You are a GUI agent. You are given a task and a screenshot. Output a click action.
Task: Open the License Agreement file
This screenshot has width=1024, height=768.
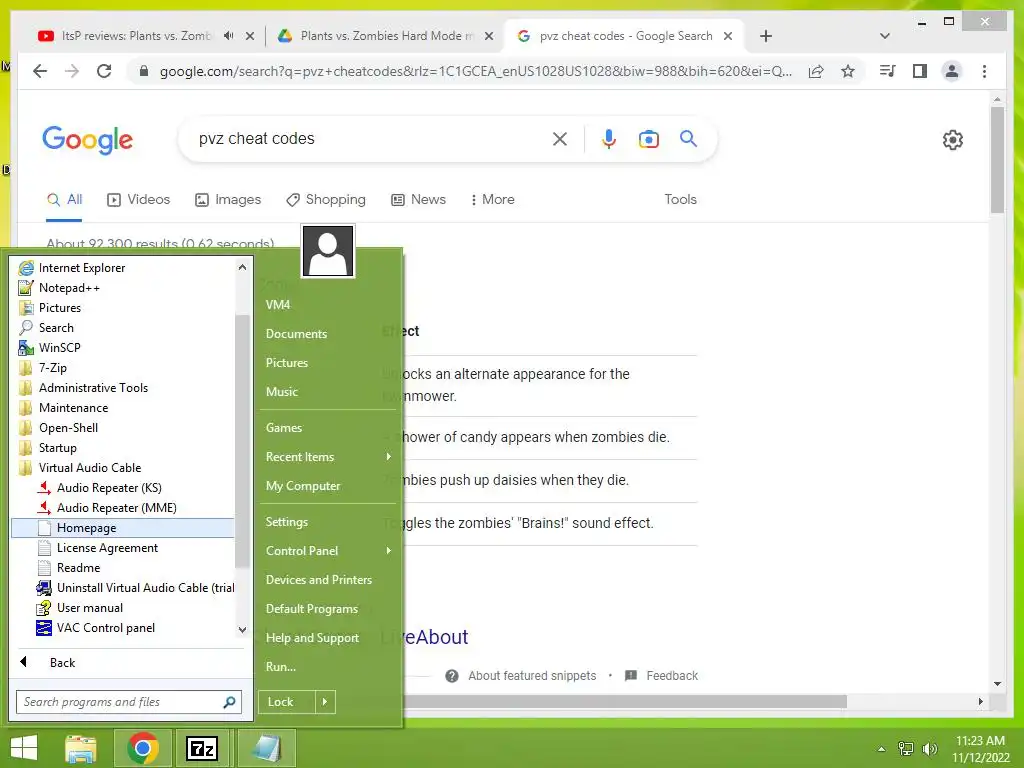click(x=123, y=548)
